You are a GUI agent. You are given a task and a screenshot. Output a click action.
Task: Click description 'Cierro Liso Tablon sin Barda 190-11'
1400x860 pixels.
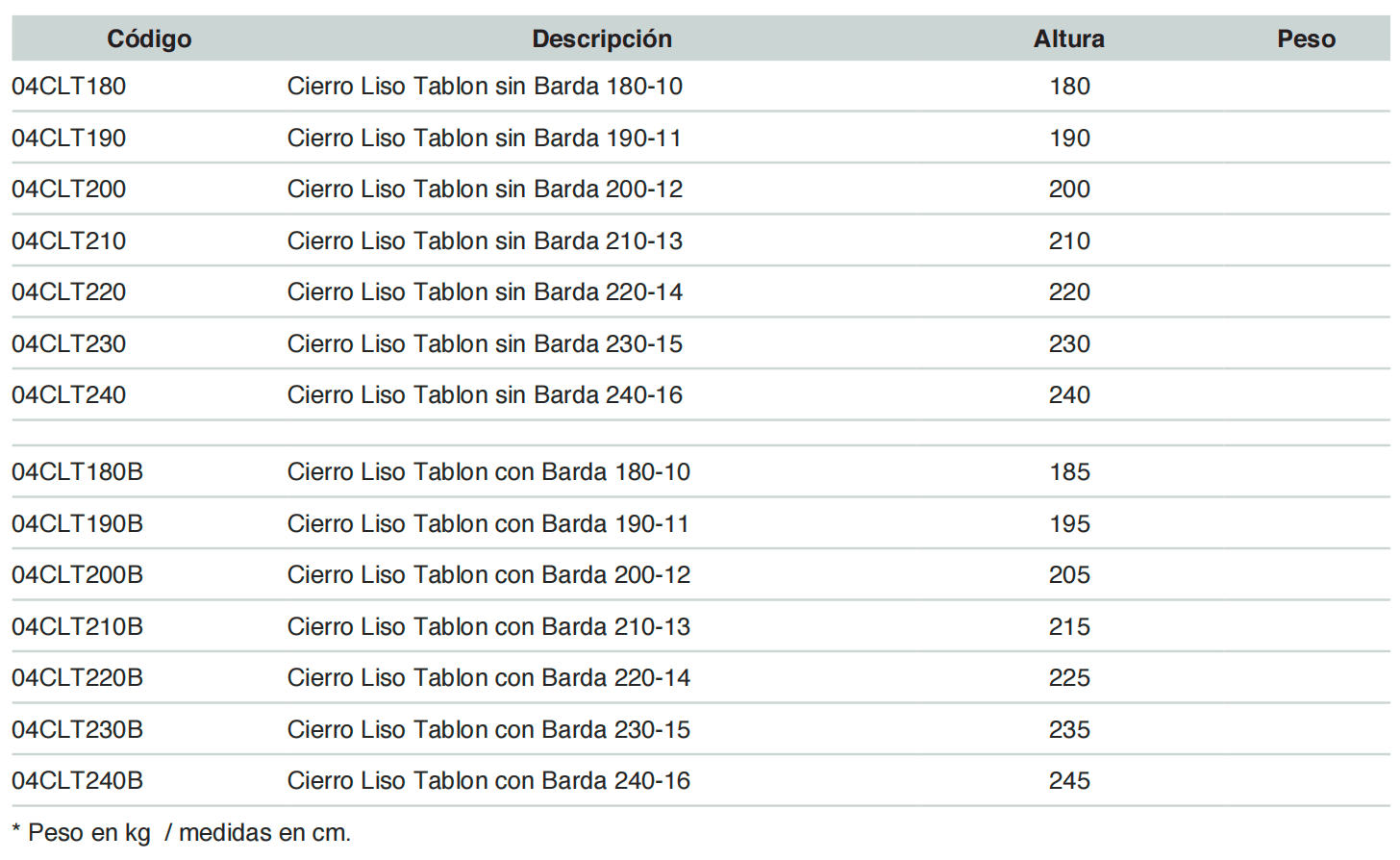tap(485, 139)
